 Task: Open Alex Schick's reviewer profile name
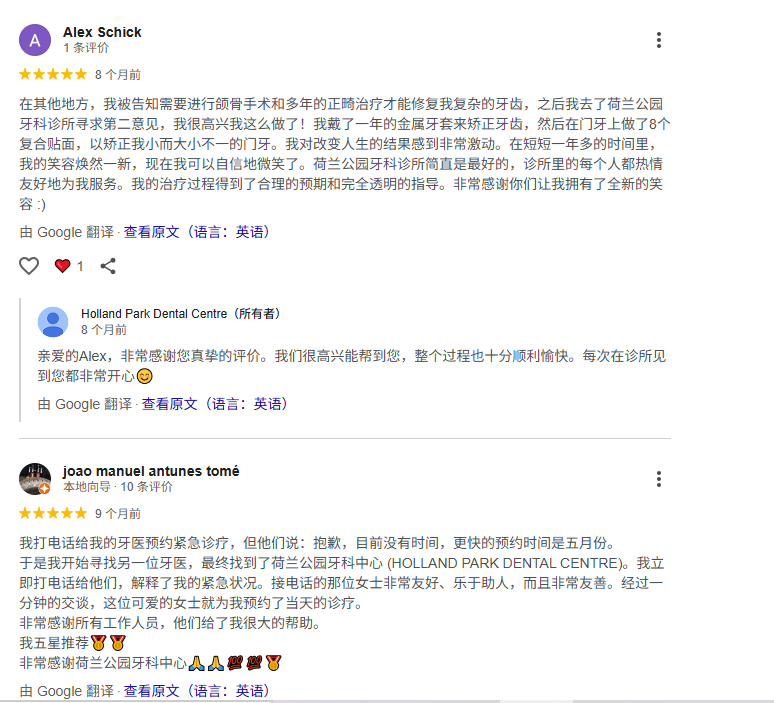pyautogui.click(x=102, y=32)
